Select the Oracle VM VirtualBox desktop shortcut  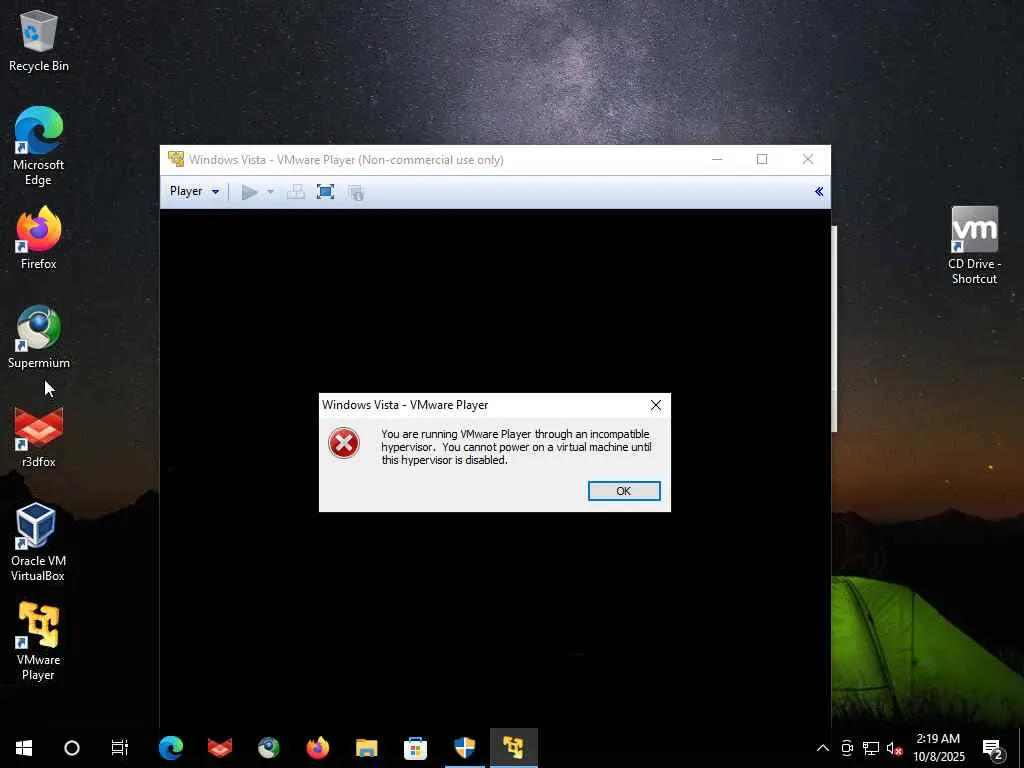(38, 542)
